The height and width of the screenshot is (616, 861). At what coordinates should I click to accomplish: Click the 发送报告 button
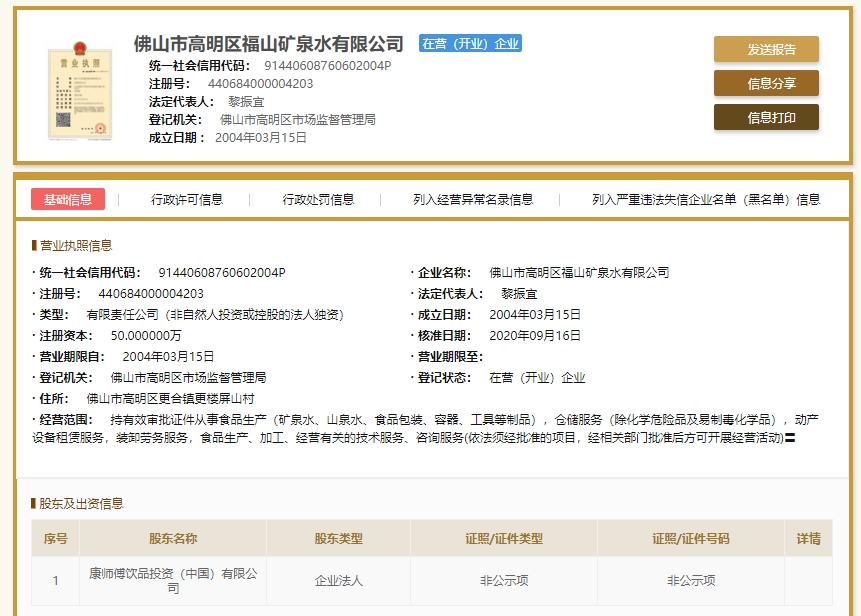click(766, 49)
